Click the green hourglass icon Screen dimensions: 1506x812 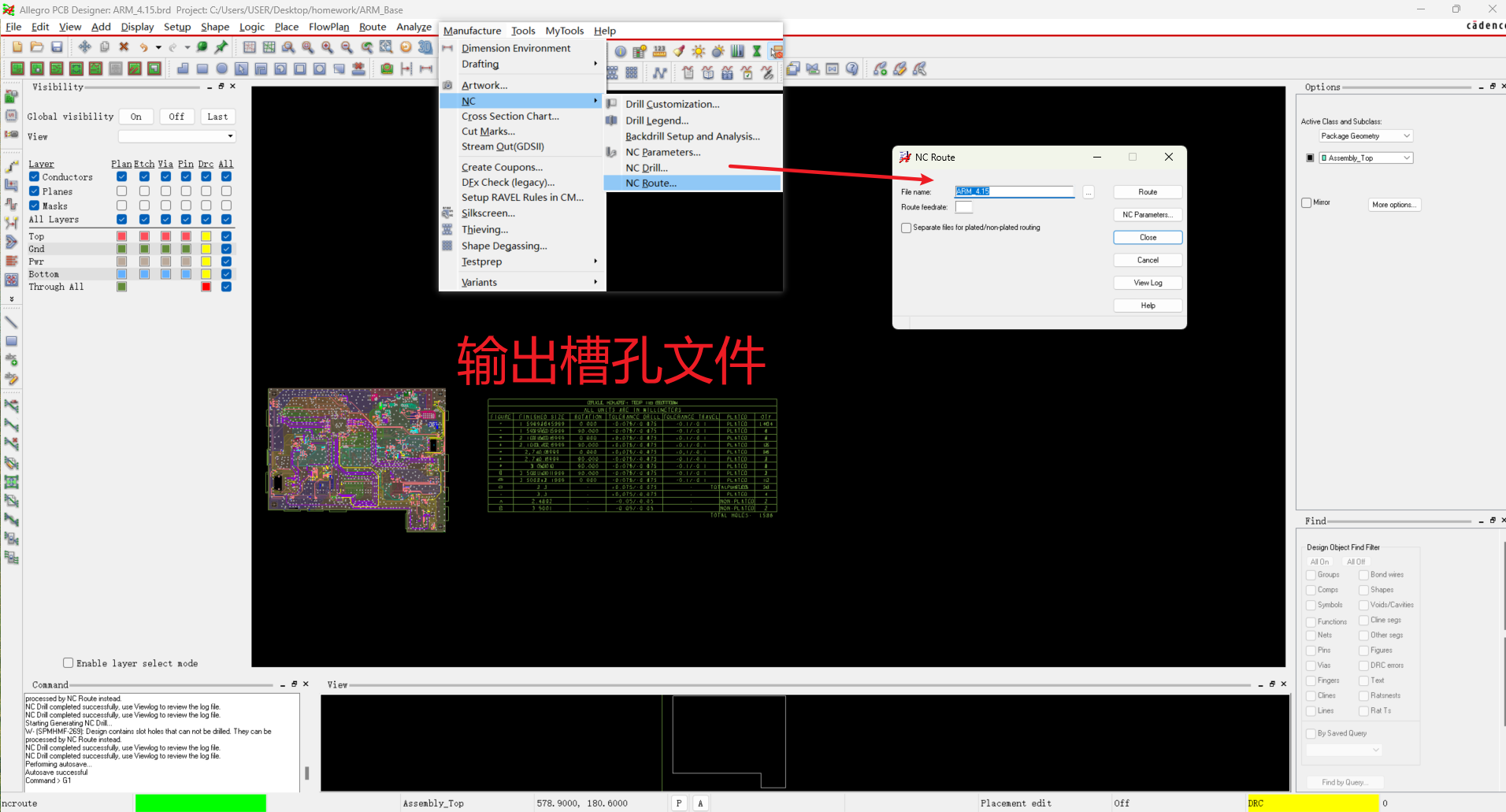point(757,52)
